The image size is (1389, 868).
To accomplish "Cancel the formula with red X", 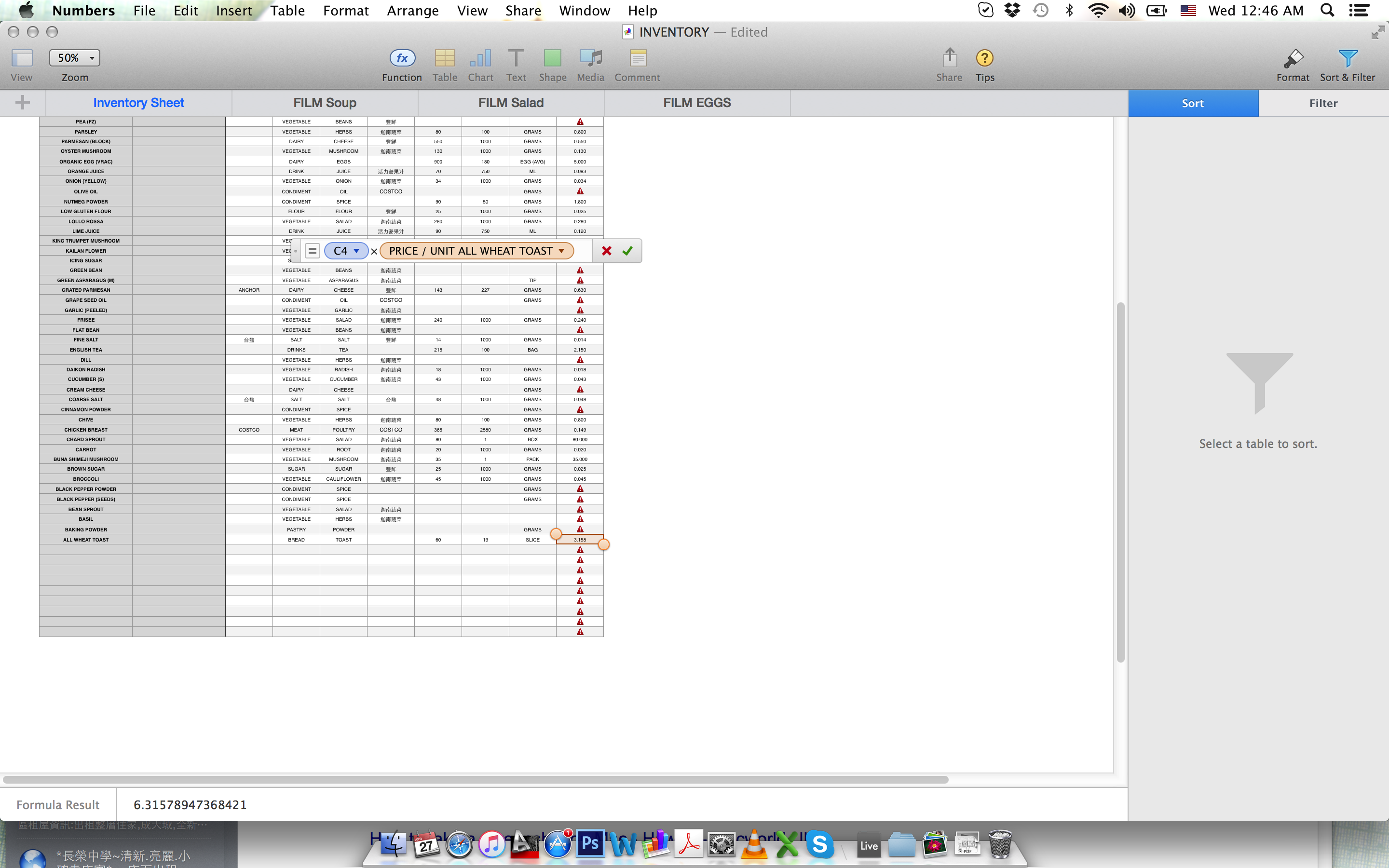I will point(607,251).
